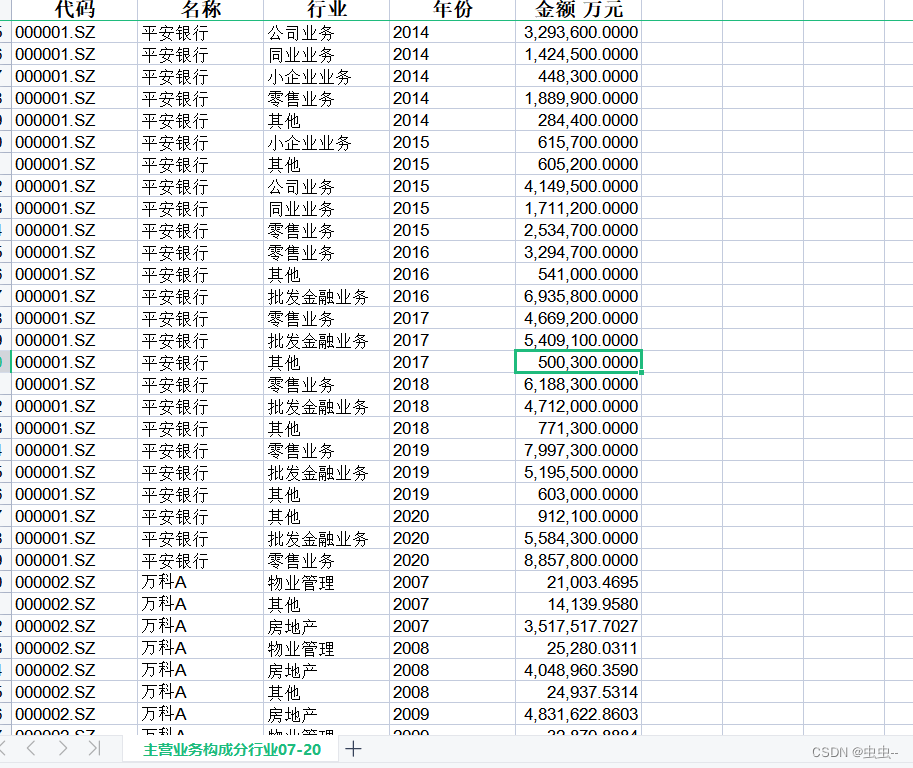Select the 年份 column header cell
The image size is (913, 768).
pos(452,9)
